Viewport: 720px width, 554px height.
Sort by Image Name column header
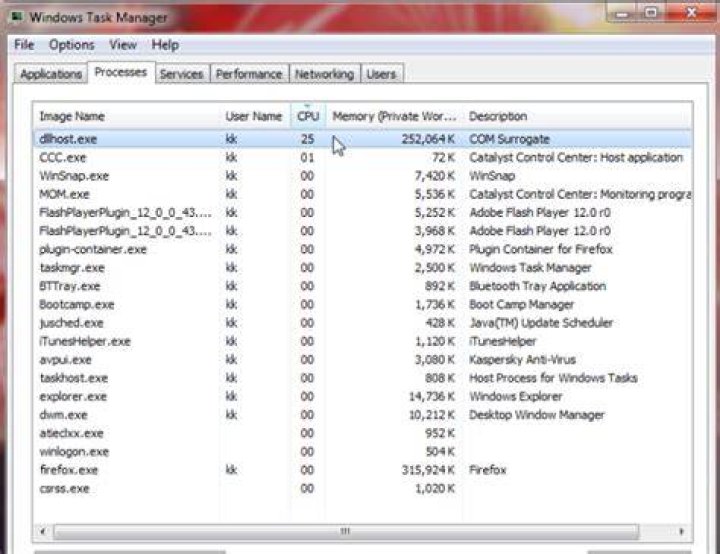click(126, 116)
